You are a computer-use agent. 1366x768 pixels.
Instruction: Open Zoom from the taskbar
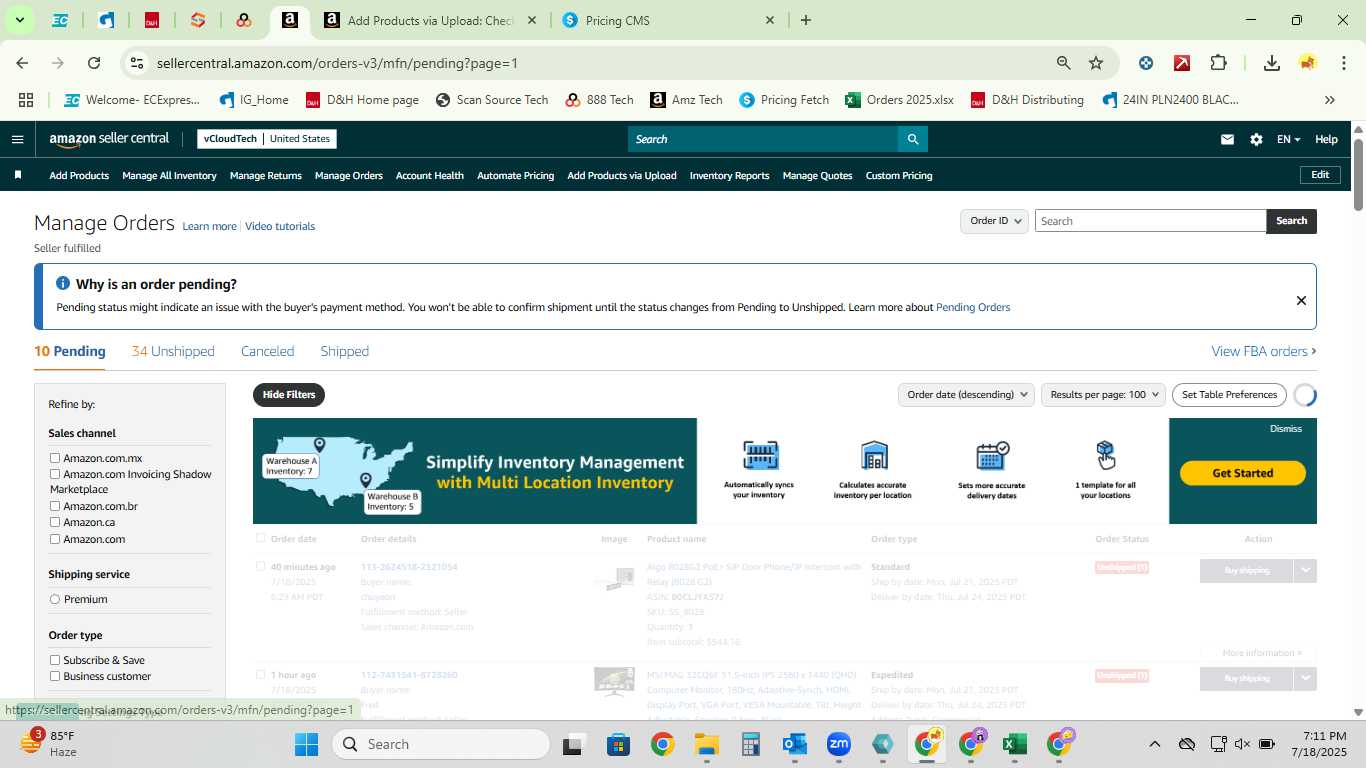click(x=838, y=744)
